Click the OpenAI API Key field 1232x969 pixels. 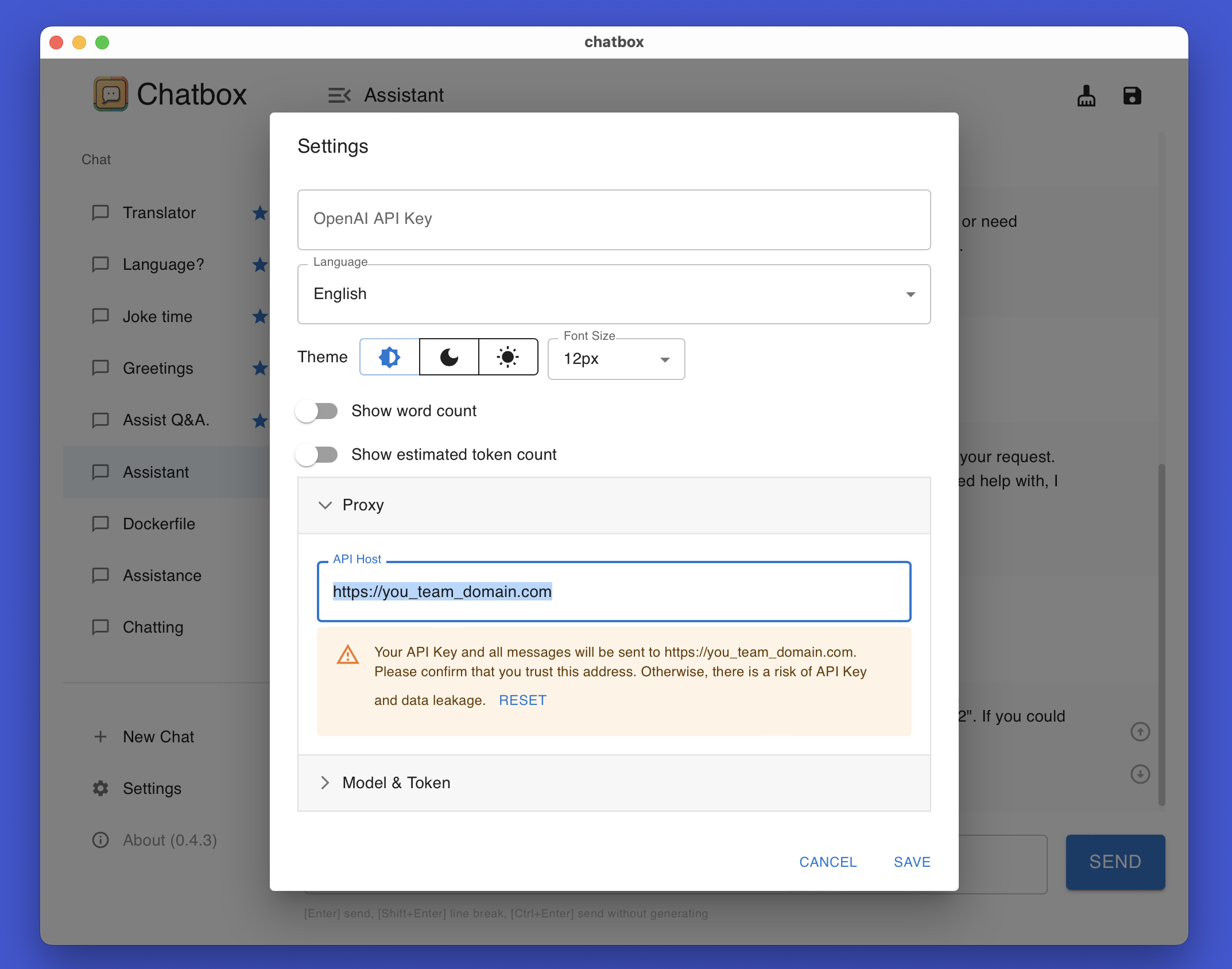point(614,219)
